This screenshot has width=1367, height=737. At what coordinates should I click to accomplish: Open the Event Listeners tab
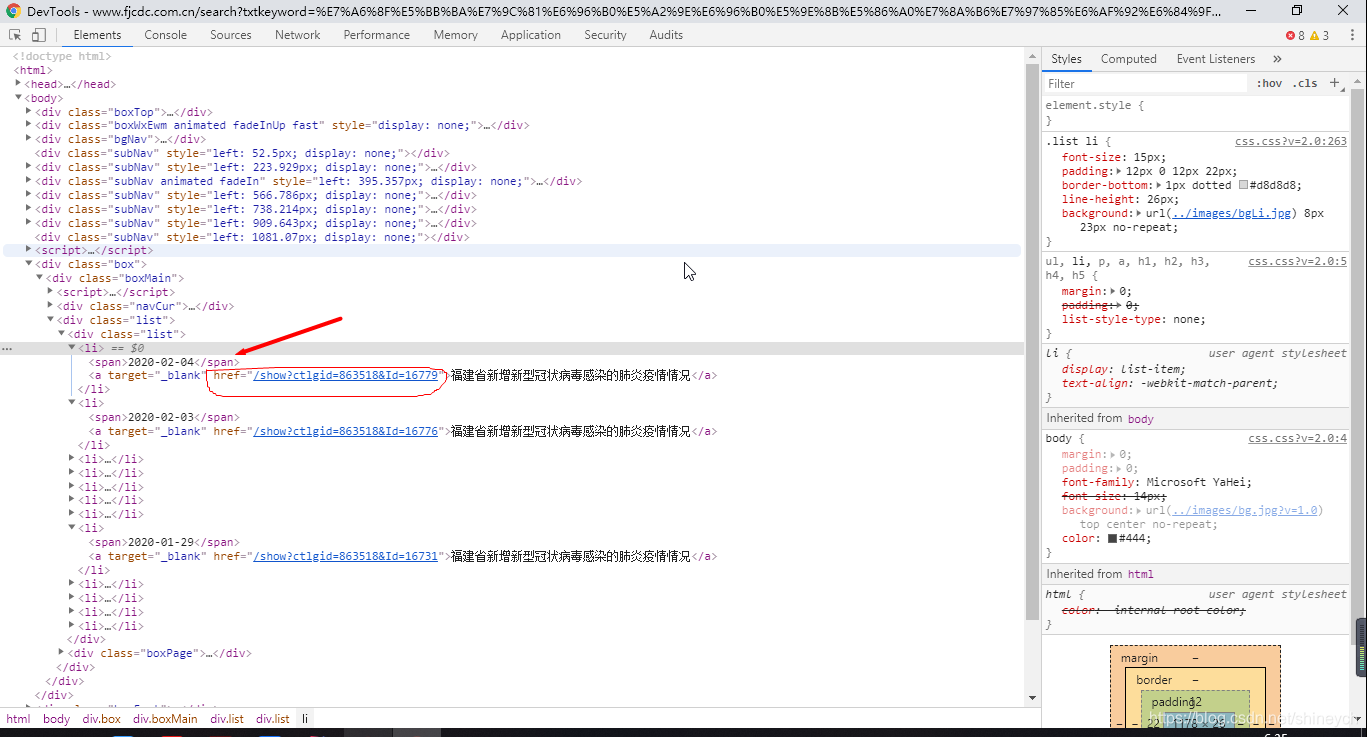point(1215,59)
